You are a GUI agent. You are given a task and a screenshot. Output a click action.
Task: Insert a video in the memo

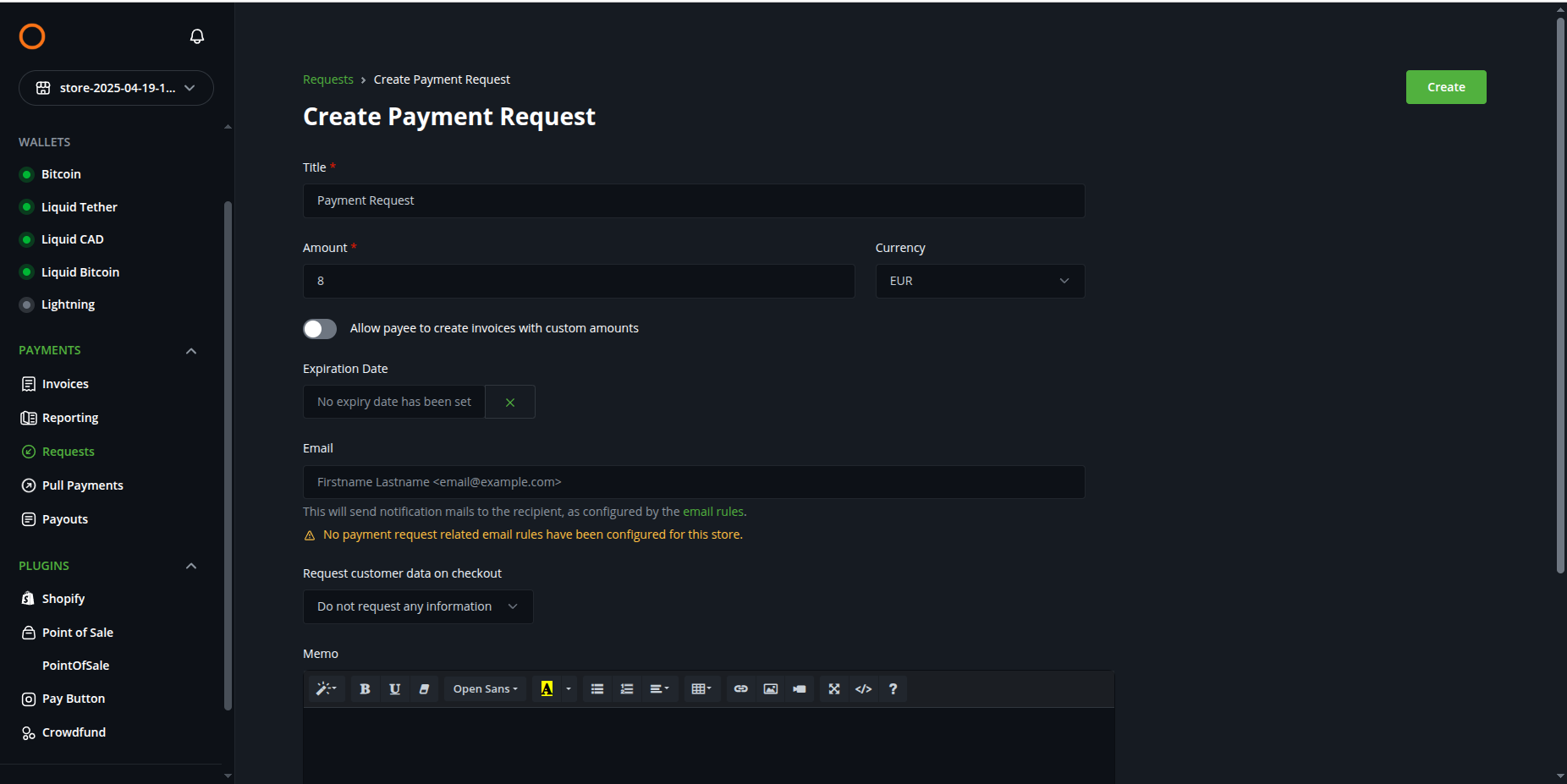(800, 689)
